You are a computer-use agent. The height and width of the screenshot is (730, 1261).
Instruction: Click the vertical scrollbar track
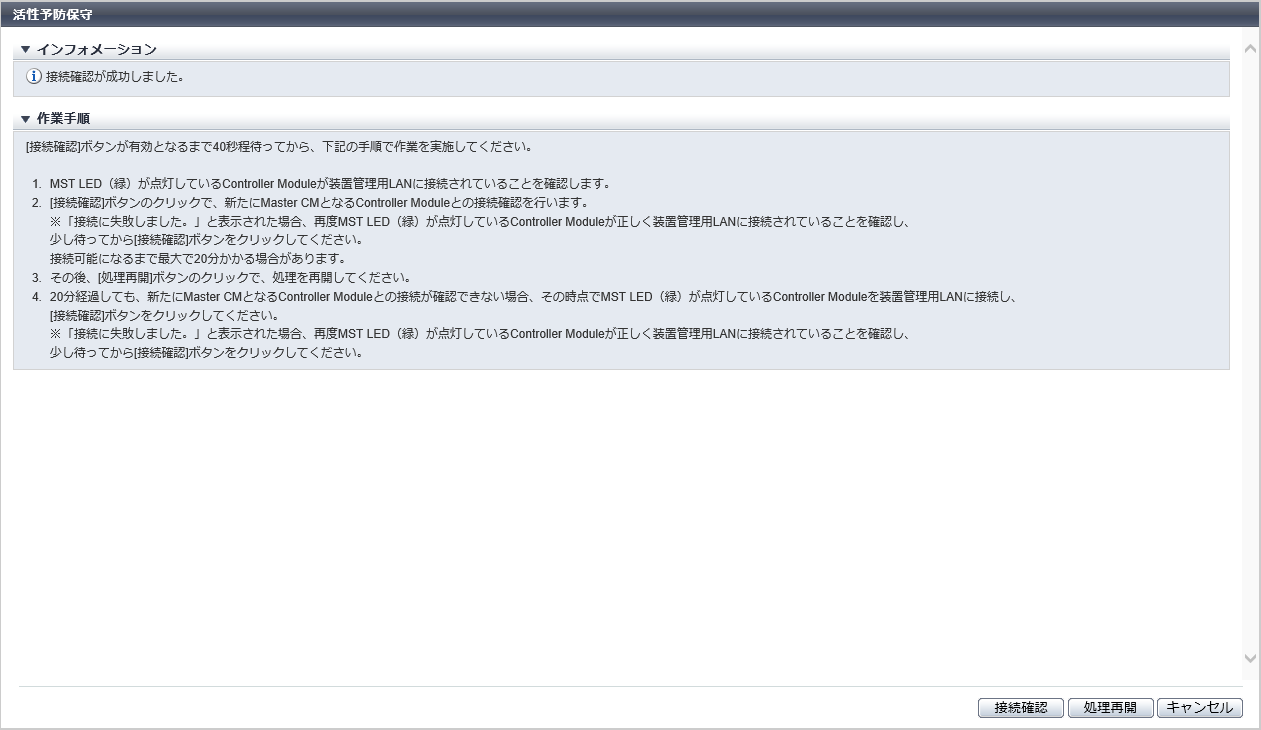pyautogui.click(x=1250, y=350)
